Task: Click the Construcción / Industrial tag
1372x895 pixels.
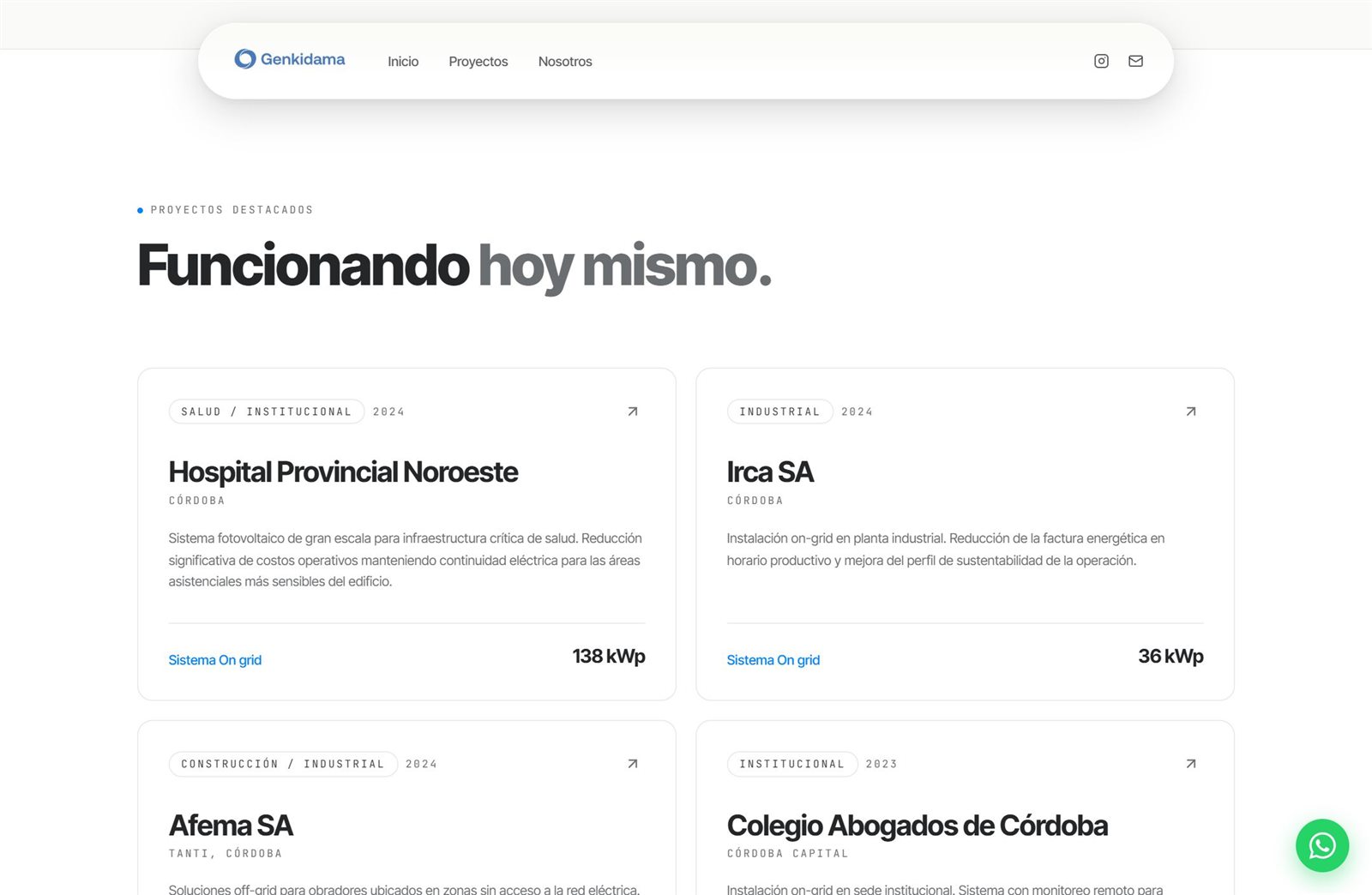Action: (283, 764)
